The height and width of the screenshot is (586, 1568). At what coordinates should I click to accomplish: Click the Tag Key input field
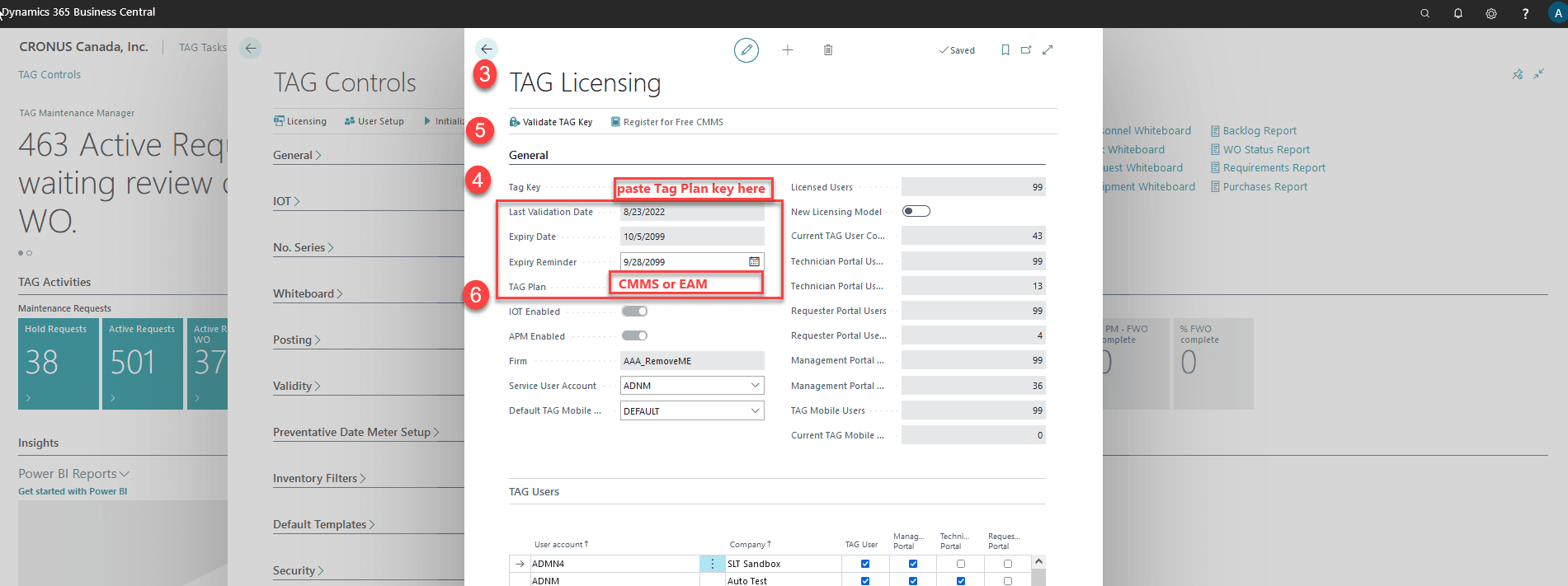[692, 188]
